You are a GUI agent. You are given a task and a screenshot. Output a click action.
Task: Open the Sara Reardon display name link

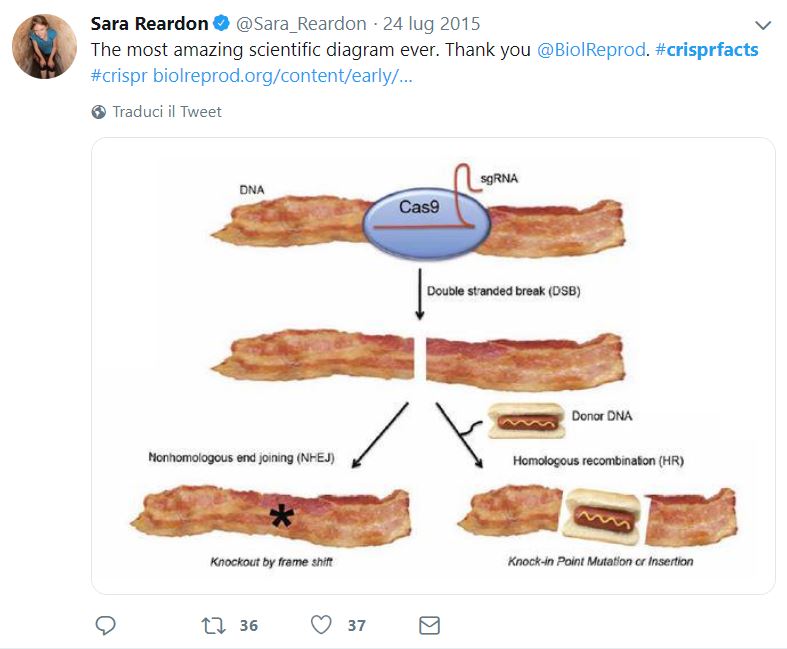[x=149, y=24]
